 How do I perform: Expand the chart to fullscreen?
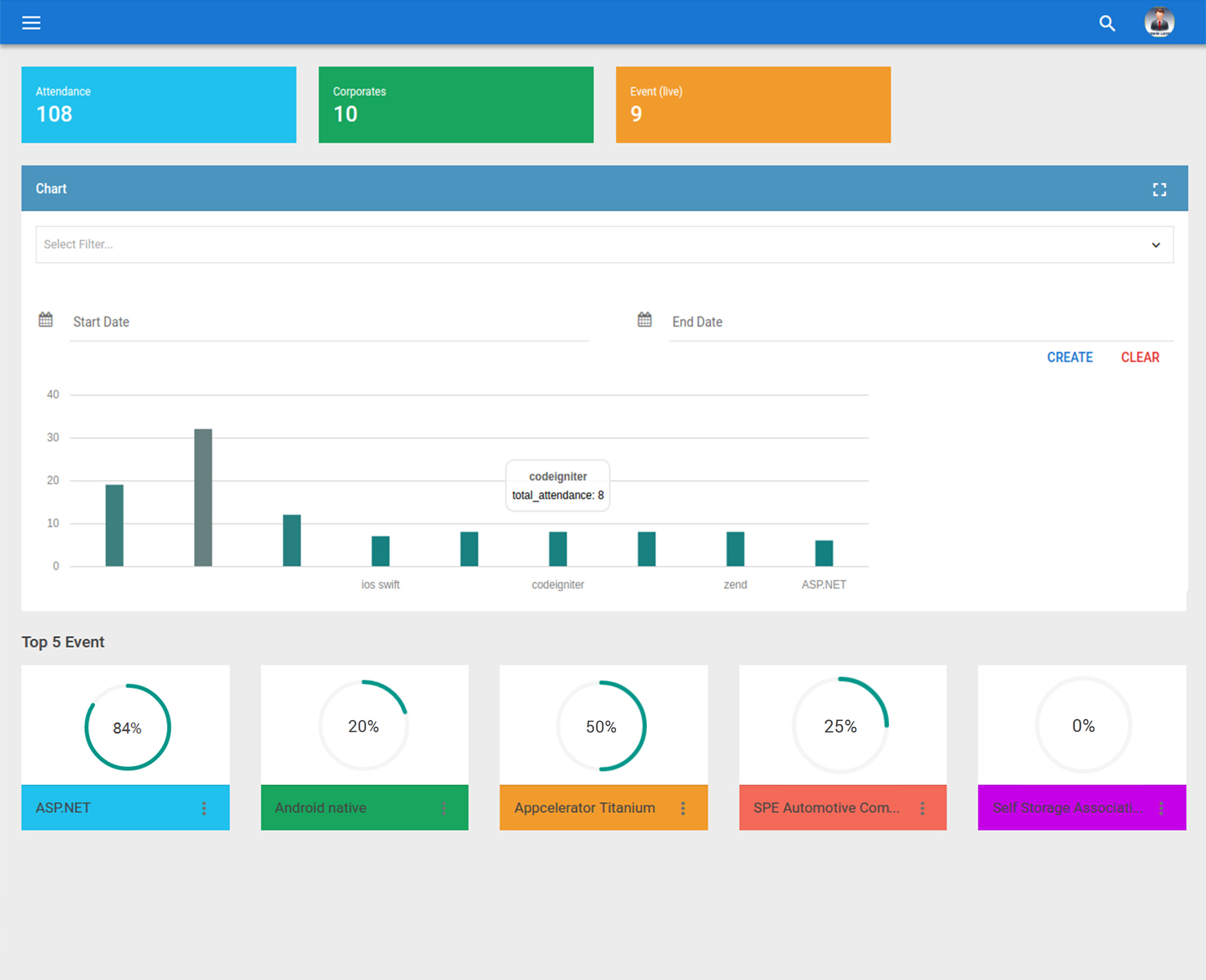1160,189
